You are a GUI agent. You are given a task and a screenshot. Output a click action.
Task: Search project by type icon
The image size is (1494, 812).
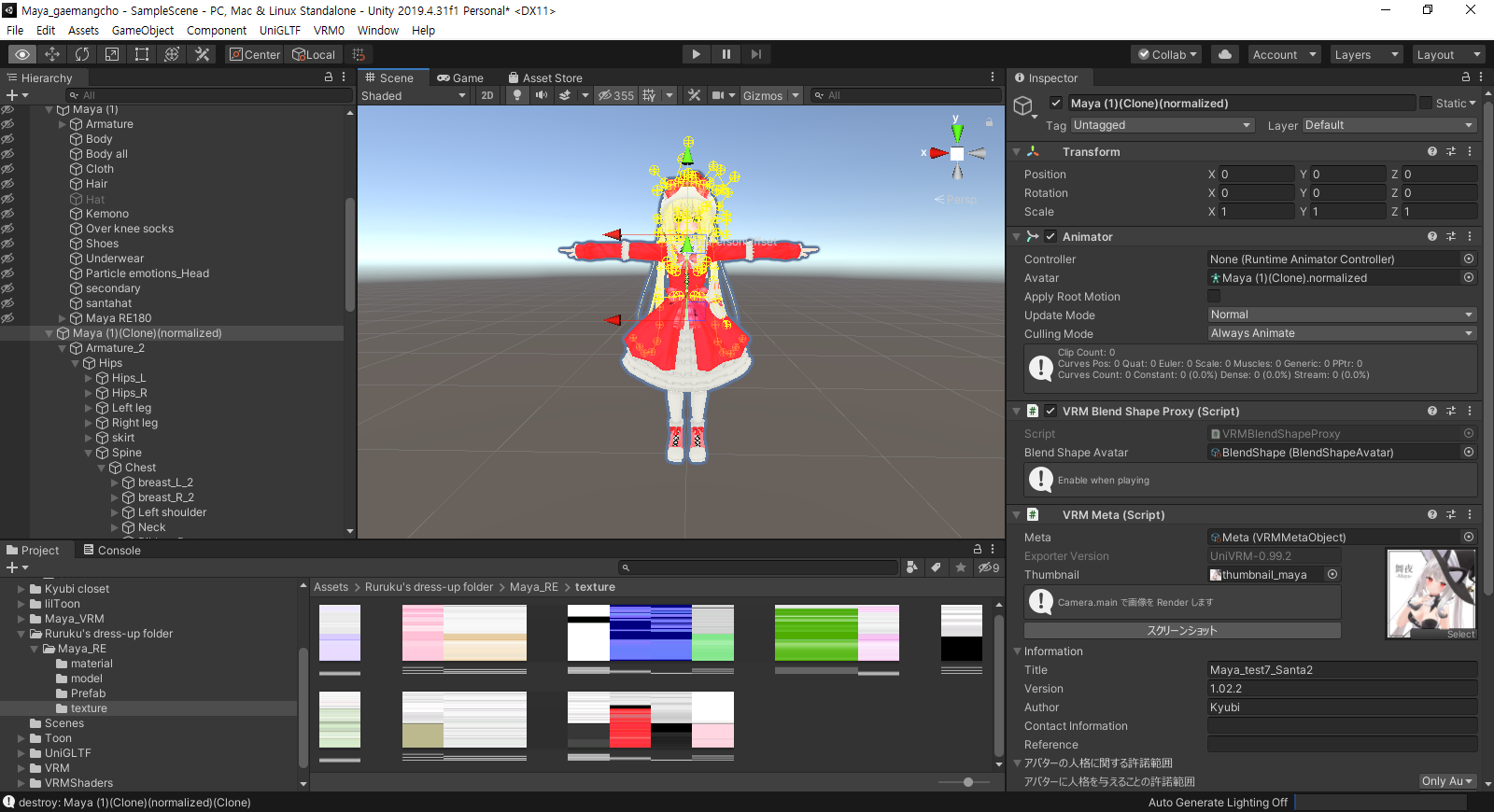tap(912, 567)
